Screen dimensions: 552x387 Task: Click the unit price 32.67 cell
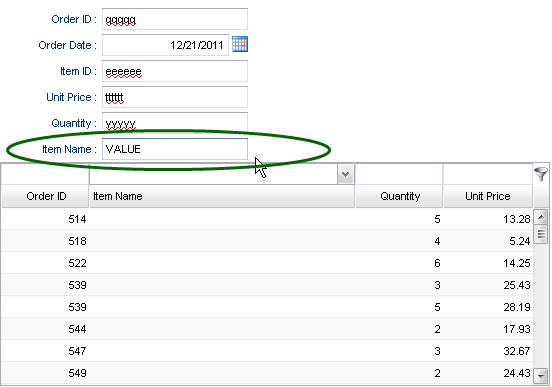(488, 351)
